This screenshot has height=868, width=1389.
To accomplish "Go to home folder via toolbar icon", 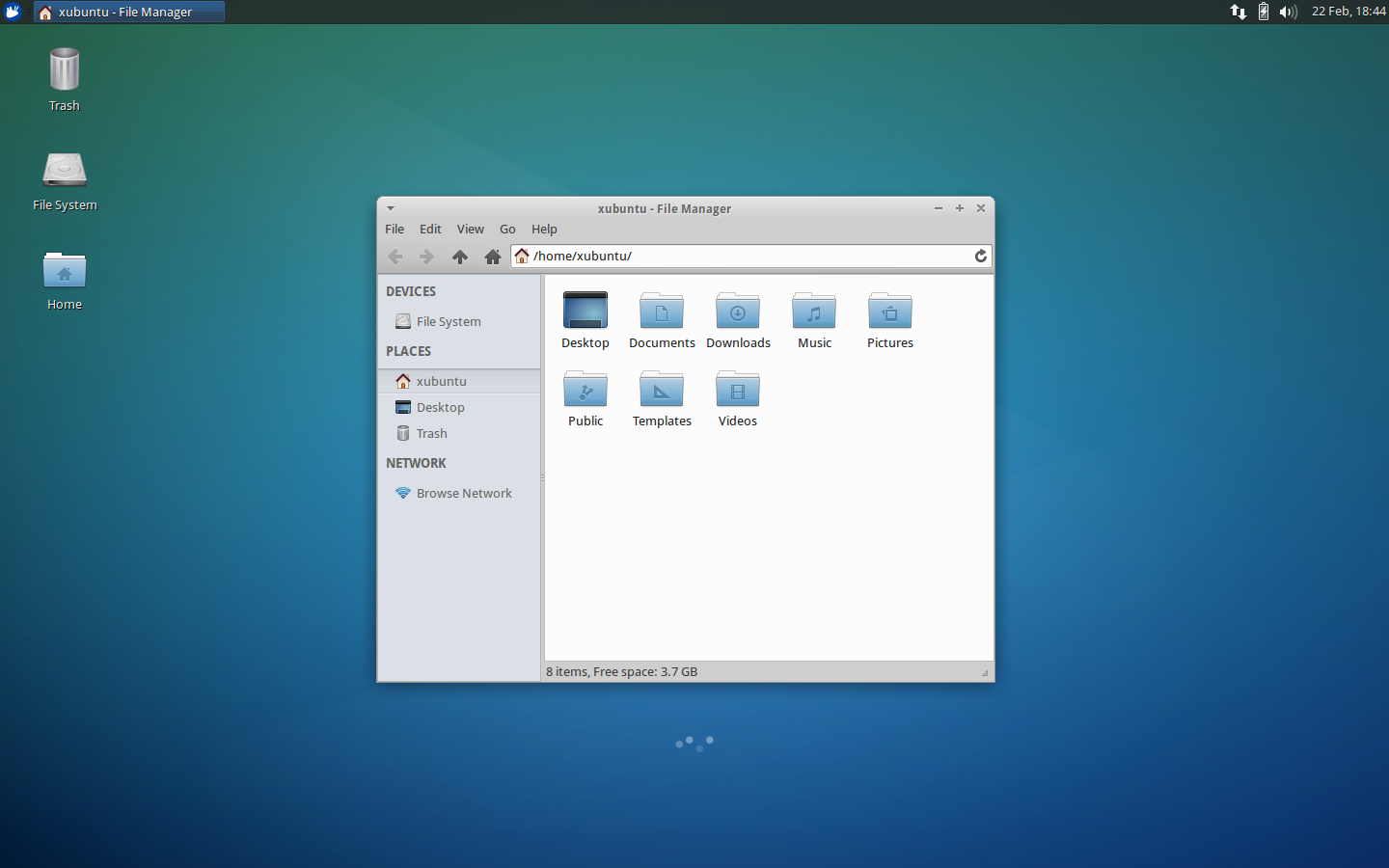I will click(x=492, y=257).
